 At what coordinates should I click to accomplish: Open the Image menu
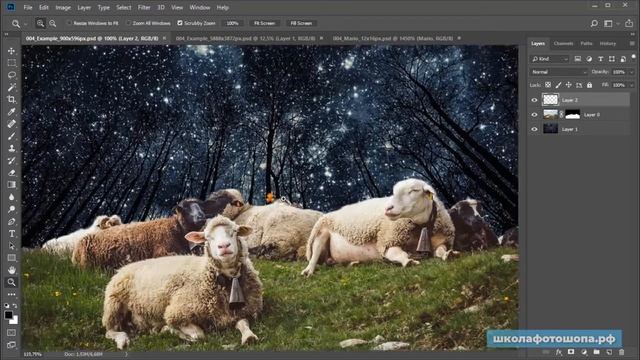tap(63, 7)
